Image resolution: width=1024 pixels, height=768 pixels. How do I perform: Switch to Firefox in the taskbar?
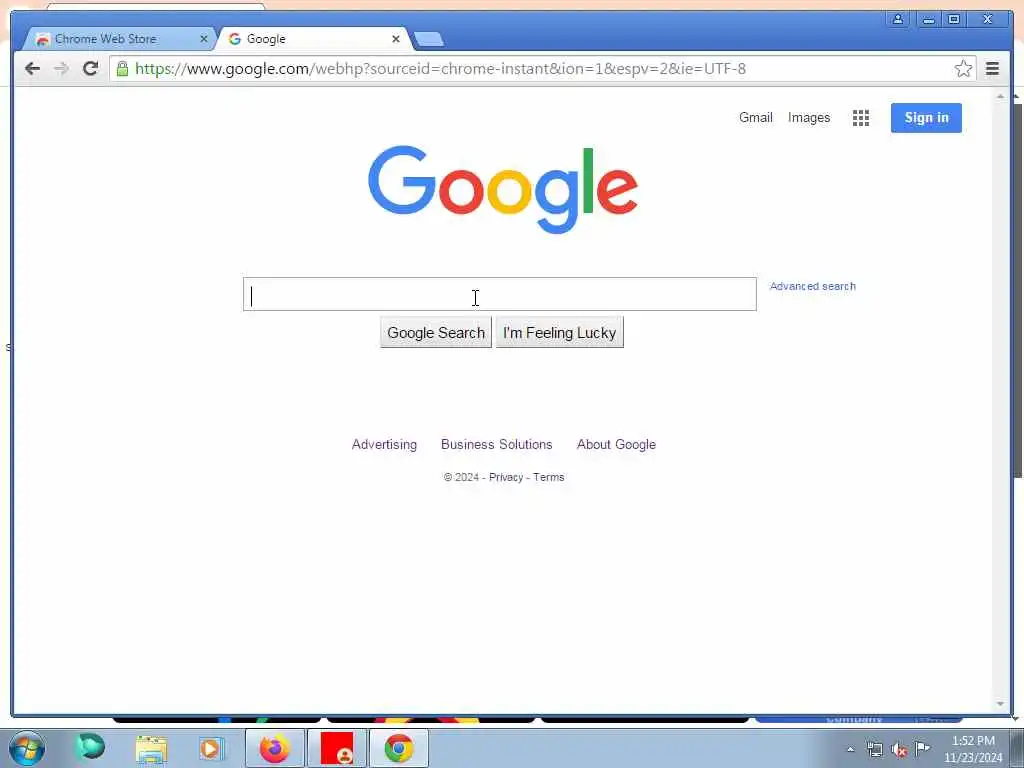tap(274, 748)
